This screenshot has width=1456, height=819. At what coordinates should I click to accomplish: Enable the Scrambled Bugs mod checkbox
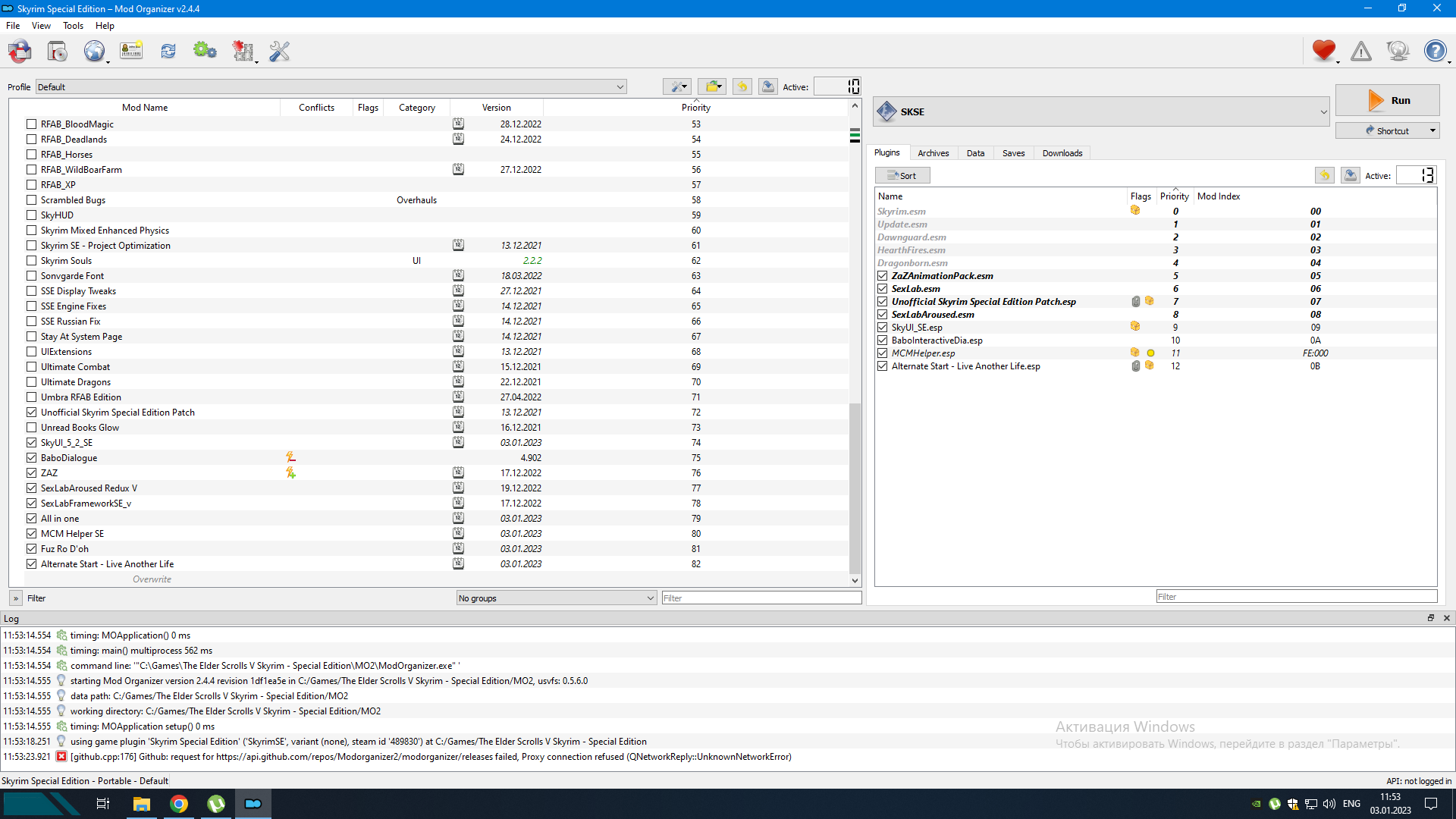coord(31,200)
